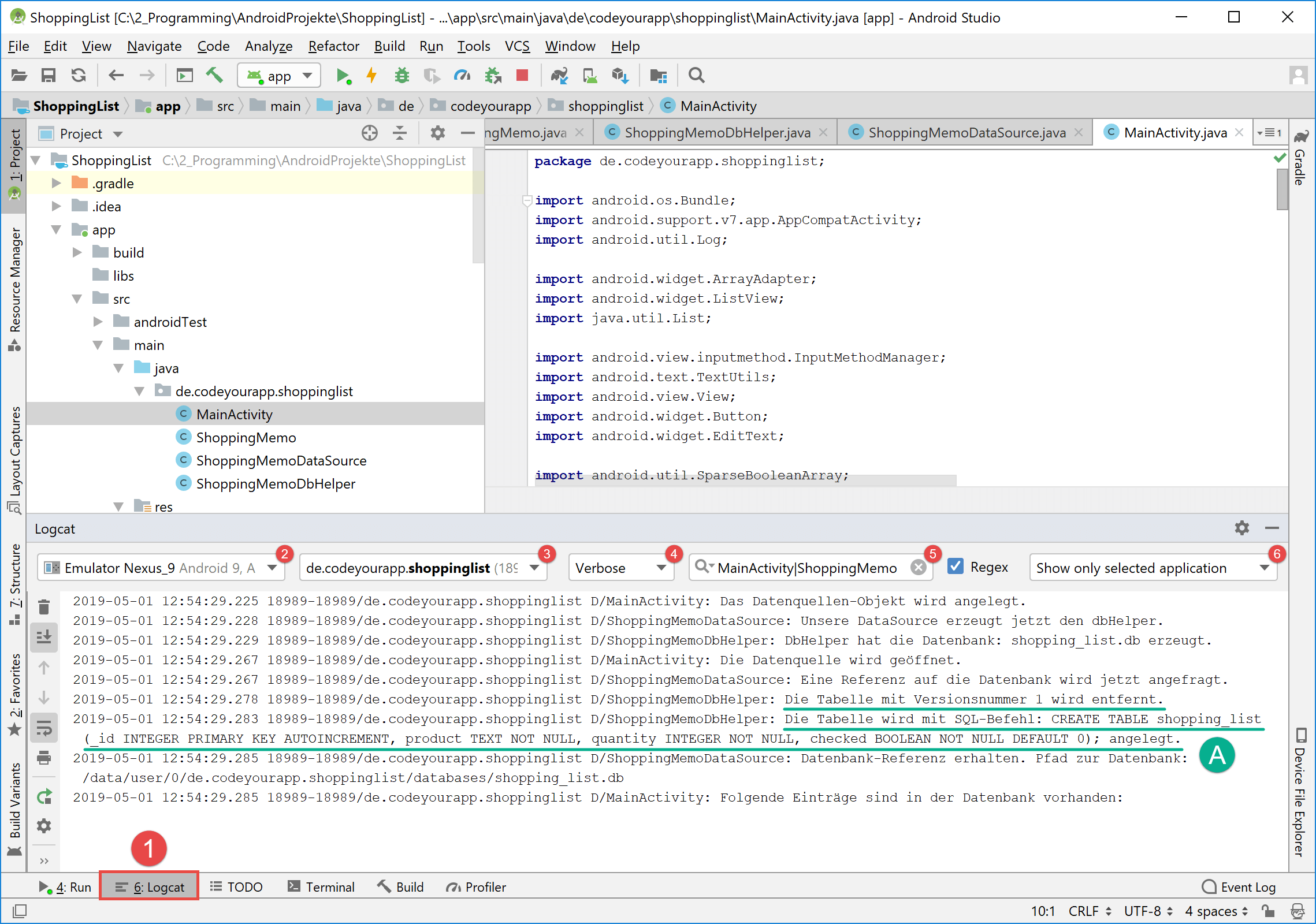Expand the androidTest folder
1316x924 pixels.
point(98,322)
